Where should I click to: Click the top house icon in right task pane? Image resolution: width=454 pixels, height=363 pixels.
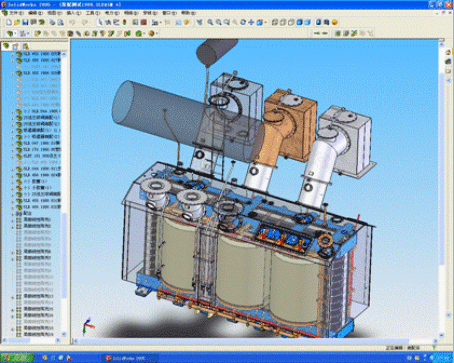tap(448, 53)
